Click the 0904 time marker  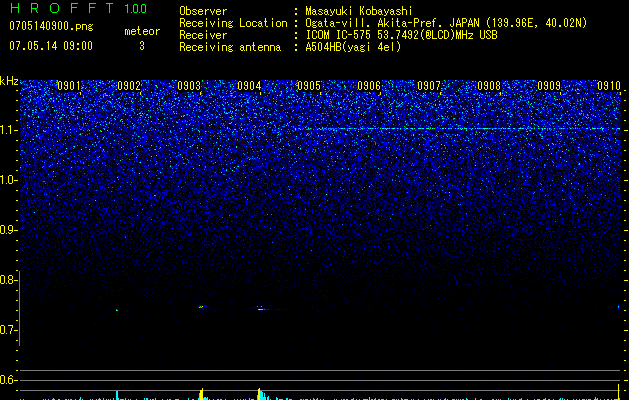249,85
